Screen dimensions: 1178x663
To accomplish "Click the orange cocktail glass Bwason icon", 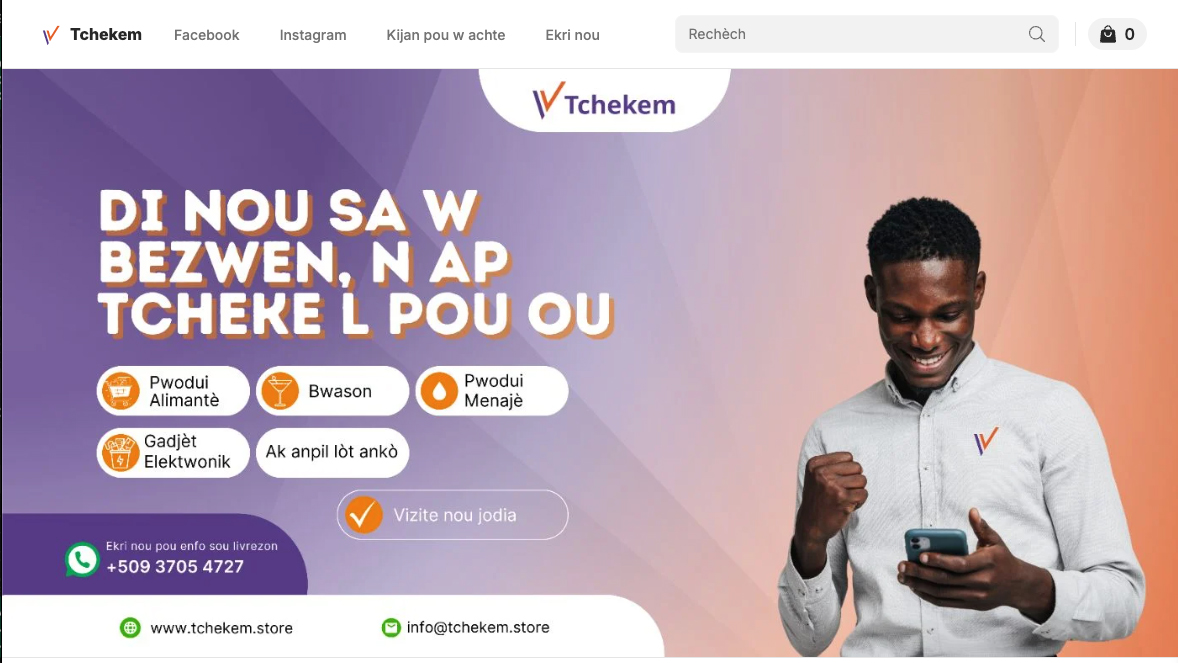I will tap(280, 391).
